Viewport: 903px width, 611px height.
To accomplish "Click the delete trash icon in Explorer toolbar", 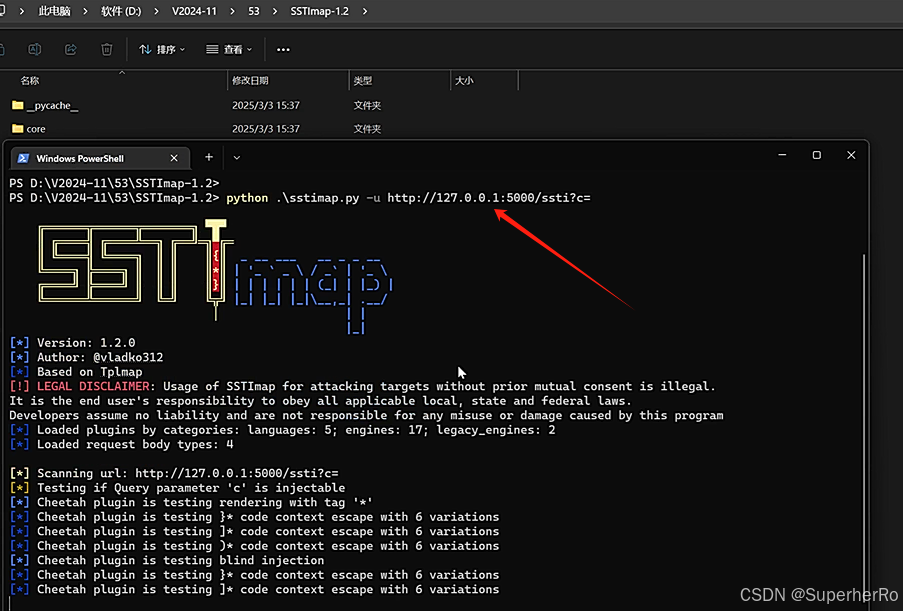I will click(107, 50).
